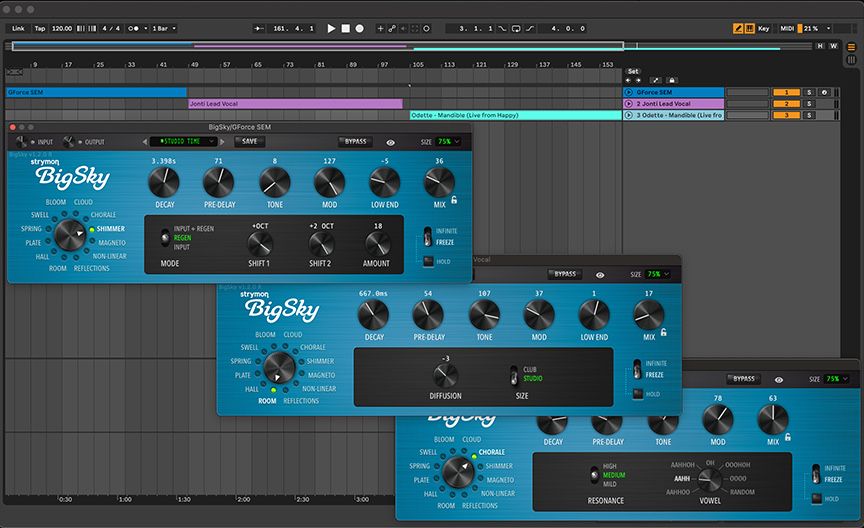The image size is (864, 528).
Task: Tap the tempo Tap button
Action: click(x=40, y=28)
